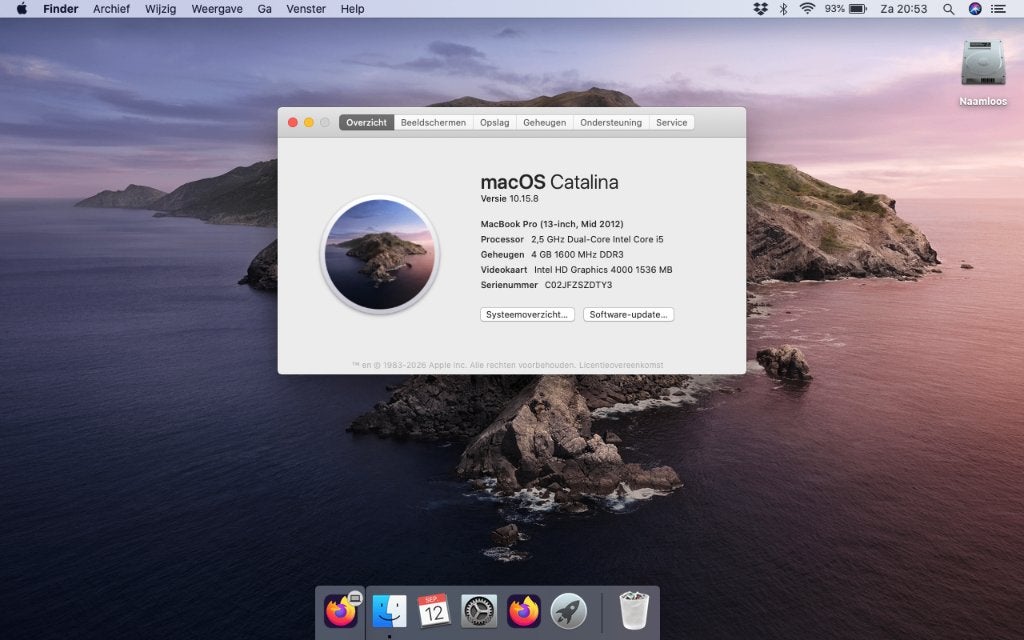The image size is (1024, 640).
Task: Click Intel HD Graphics 4000 1536 MB text
Action: coord(603,269)
